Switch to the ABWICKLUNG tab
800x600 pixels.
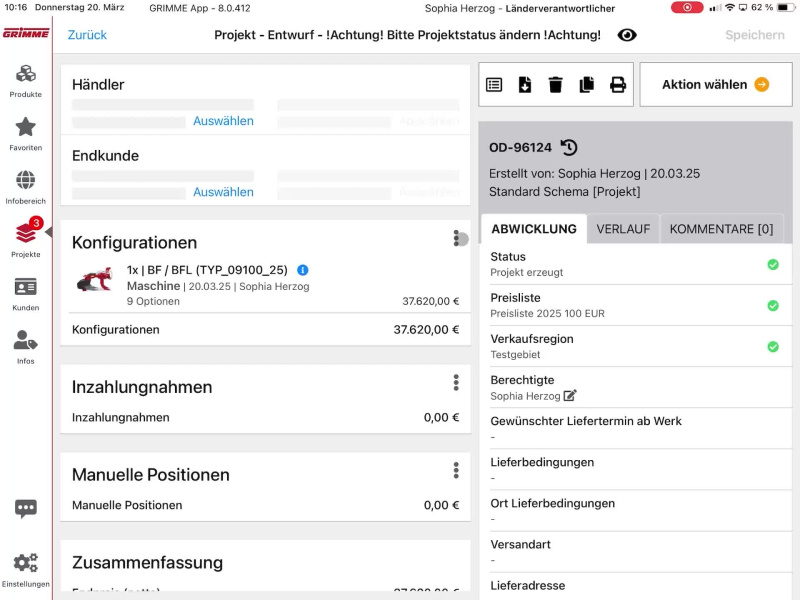tap(534, 229)
